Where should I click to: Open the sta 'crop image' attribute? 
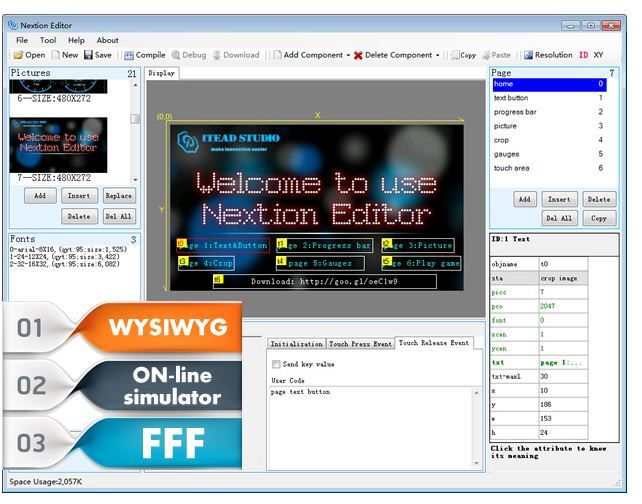[x=563, y=278]
